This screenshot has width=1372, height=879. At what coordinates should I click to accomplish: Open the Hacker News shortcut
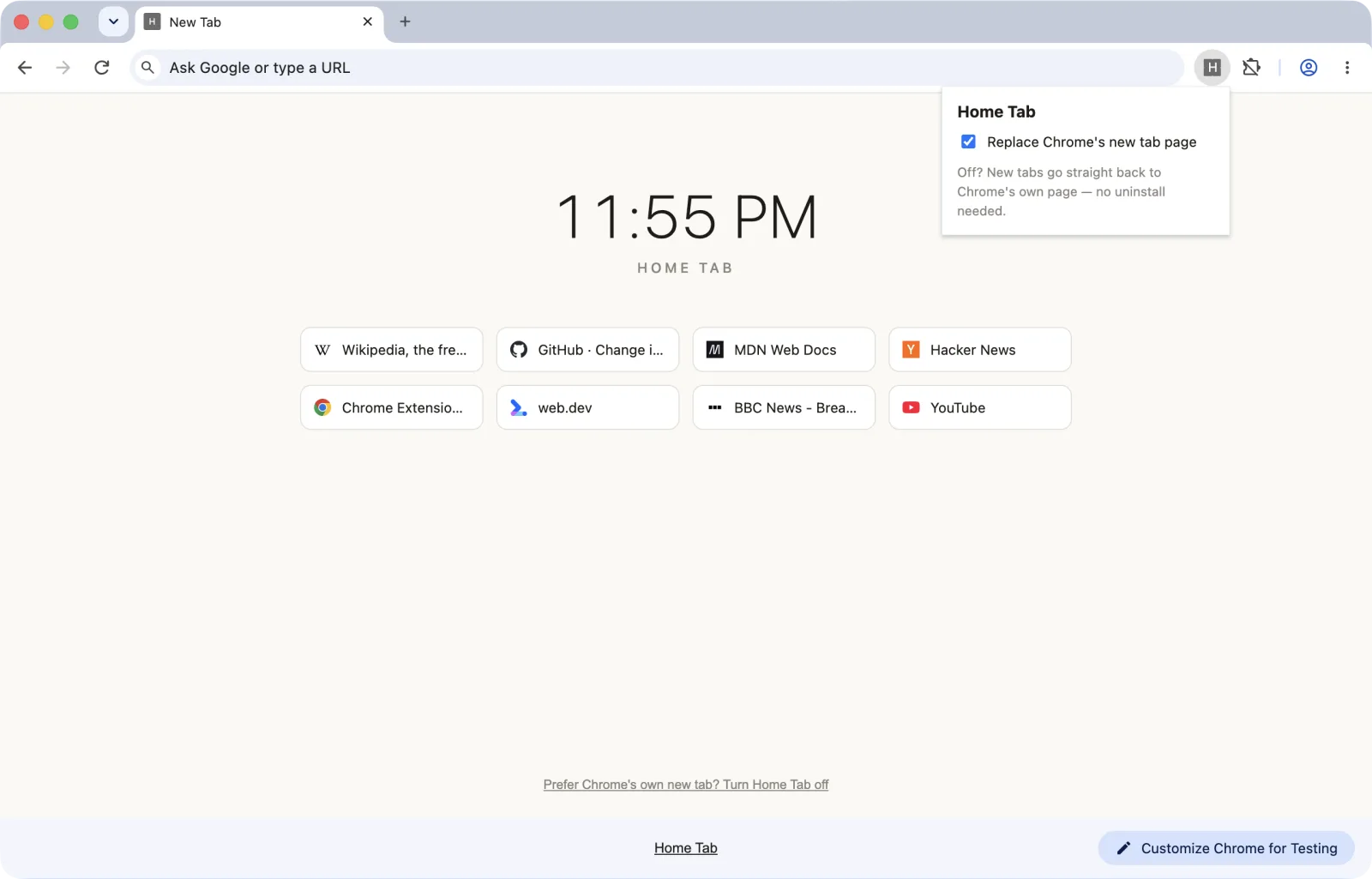[980, 350]
